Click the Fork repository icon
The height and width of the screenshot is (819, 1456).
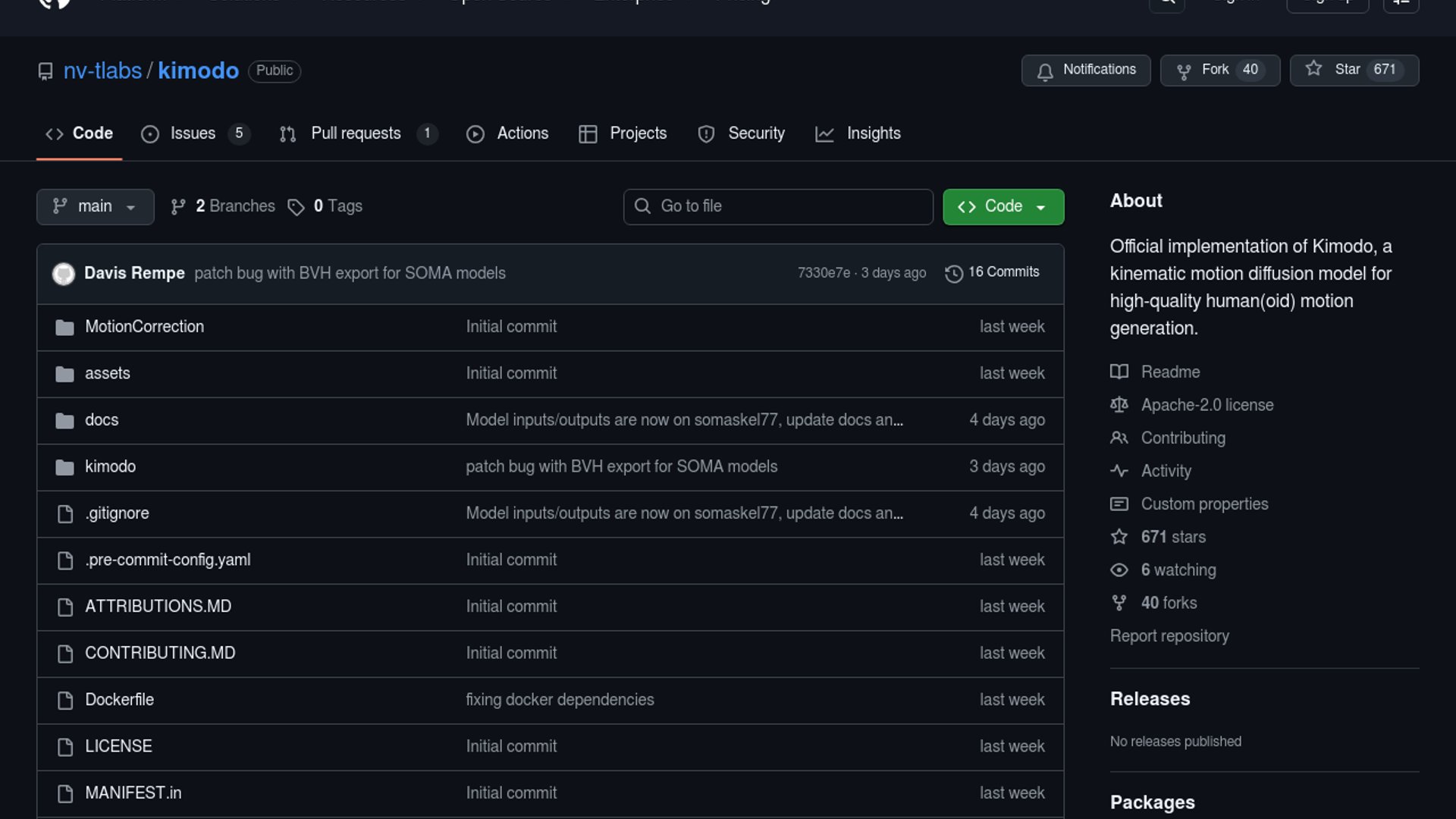pyautogui.click(x=1183, y=71)
